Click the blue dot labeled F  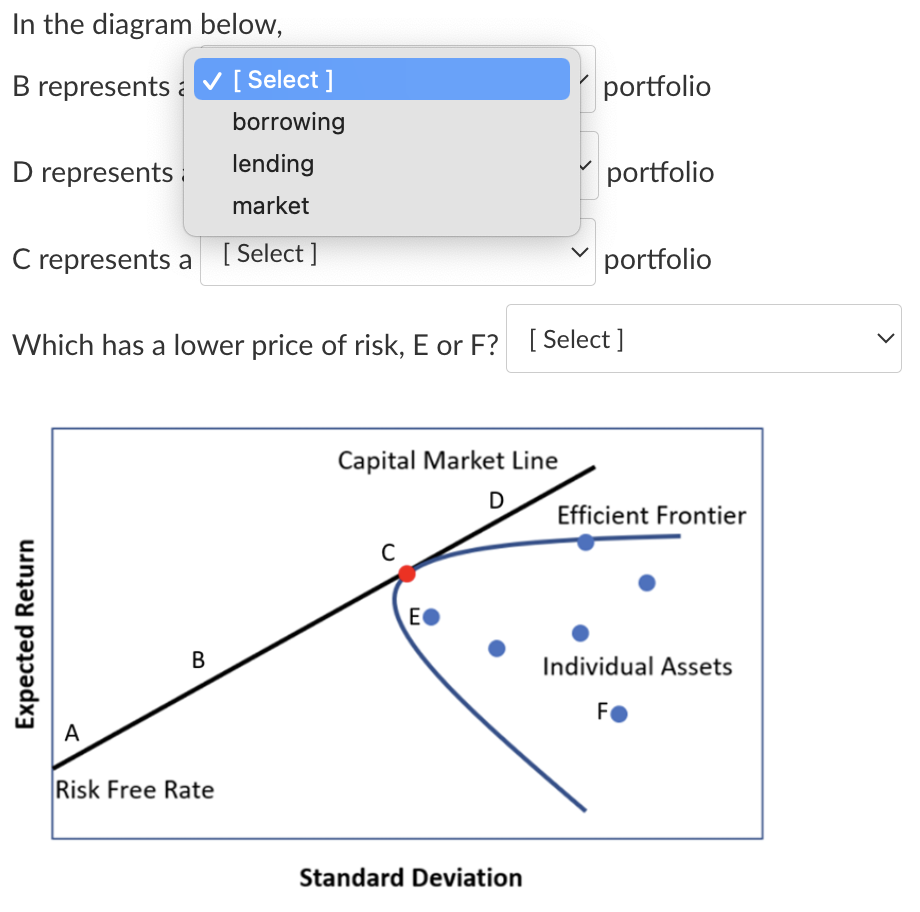(x=620, y=712)
